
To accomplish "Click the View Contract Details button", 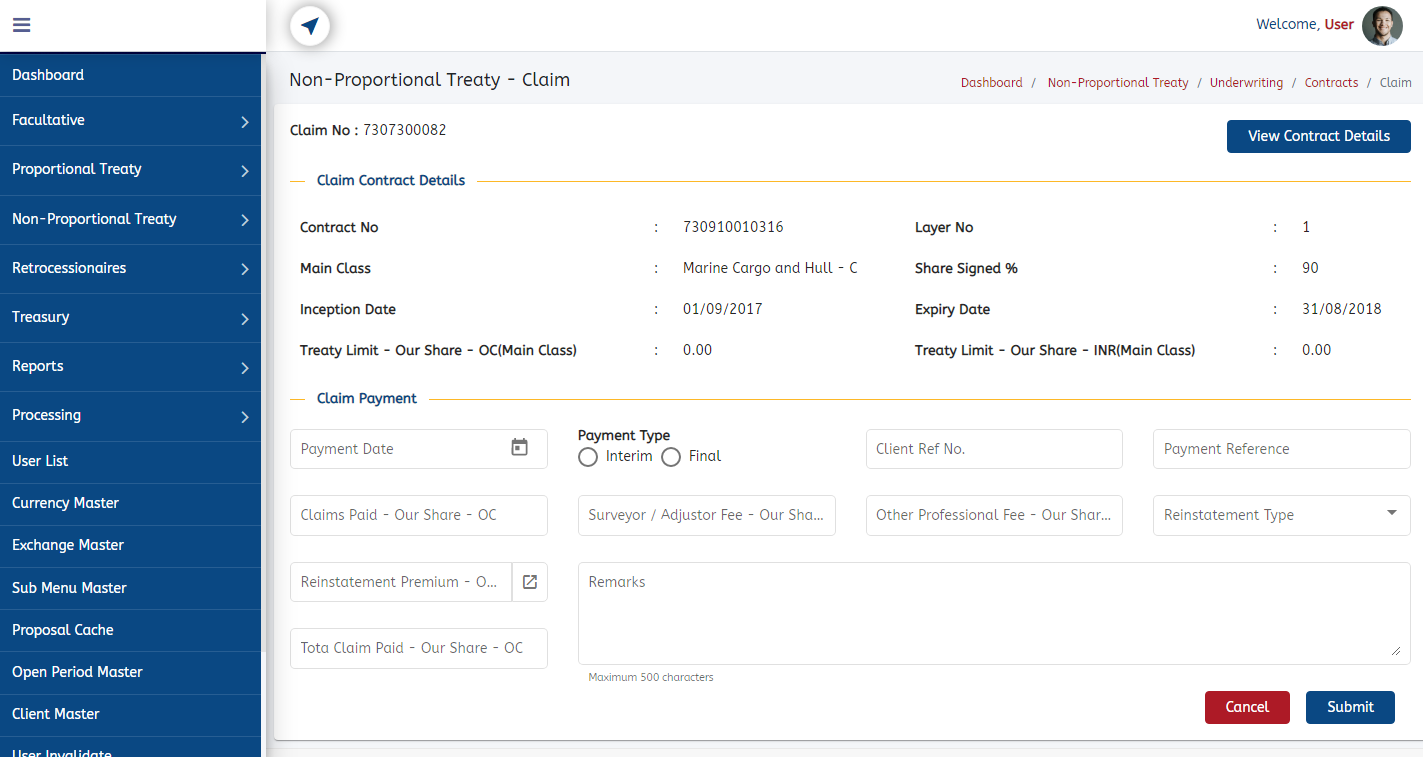I will [x=1318, y=136].
